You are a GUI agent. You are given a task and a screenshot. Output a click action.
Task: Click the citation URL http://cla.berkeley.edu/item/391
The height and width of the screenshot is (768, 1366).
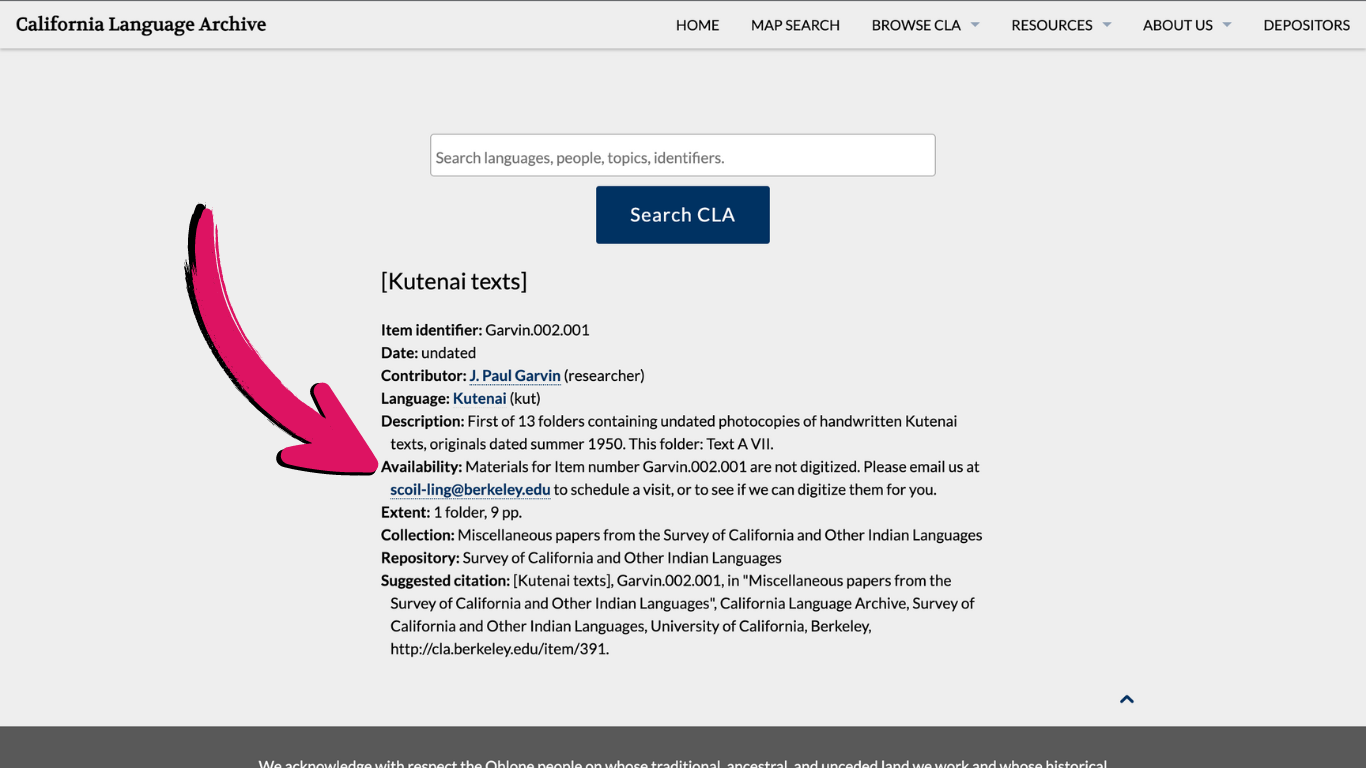[499, 649]
